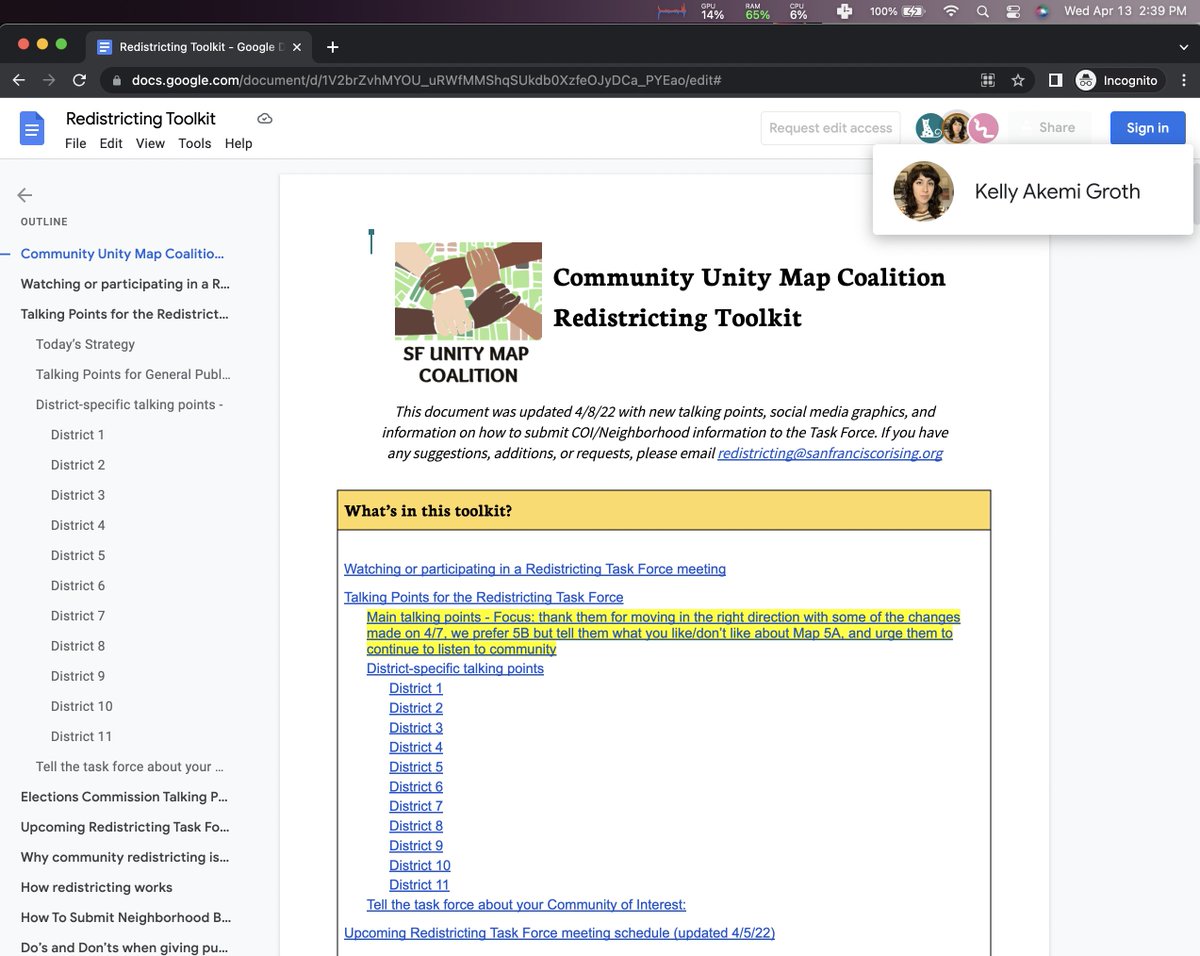The width and height of the screenshot is (1200, 956).
Task: Close the document outline with the back arrow
Action: 25,195
